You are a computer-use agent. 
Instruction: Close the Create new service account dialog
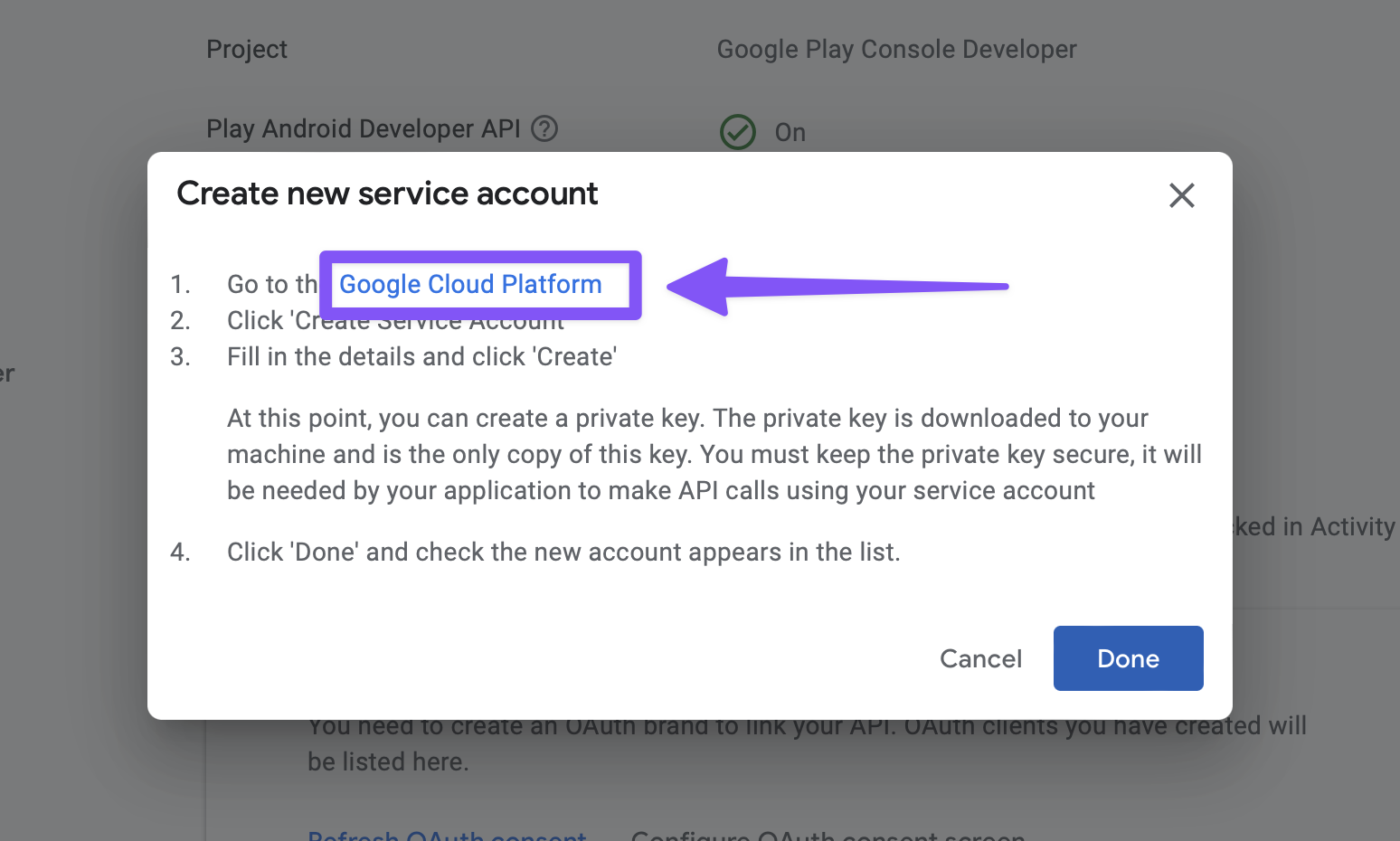(1181, 195)
